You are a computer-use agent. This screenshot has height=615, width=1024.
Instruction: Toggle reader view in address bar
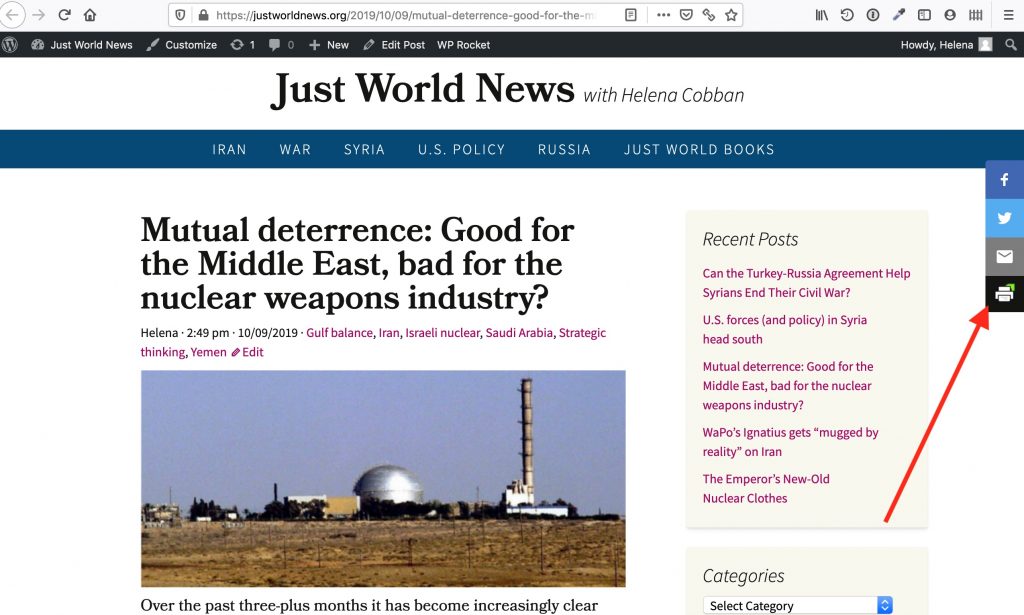(630, 15)
